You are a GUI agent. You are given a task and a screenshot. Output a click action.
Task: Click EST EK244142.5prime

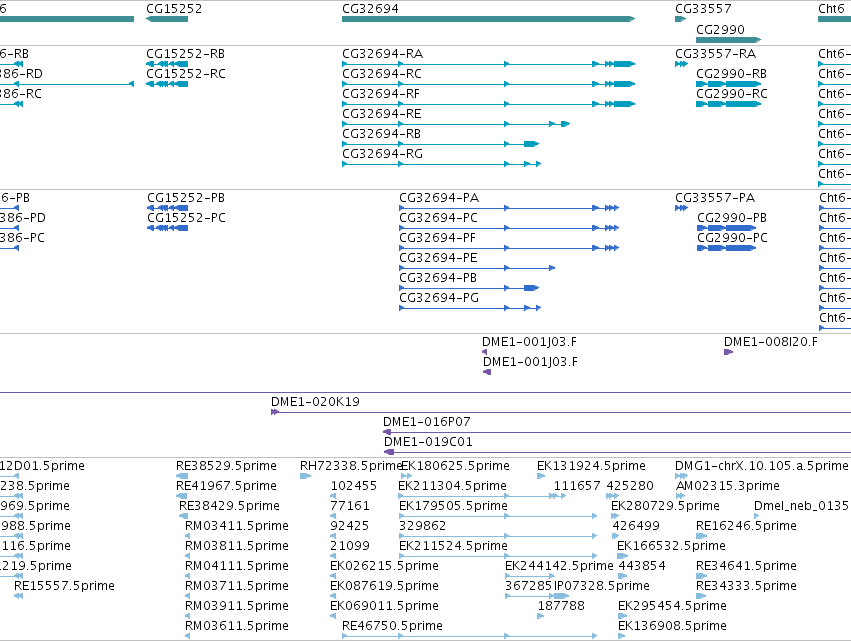[x=559, y=567]
